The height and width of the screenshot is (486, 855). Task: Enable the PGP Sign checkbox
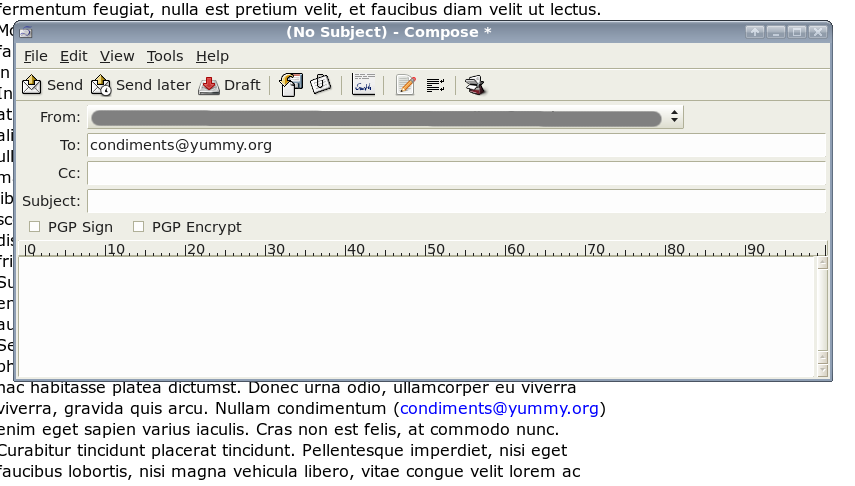35,227
